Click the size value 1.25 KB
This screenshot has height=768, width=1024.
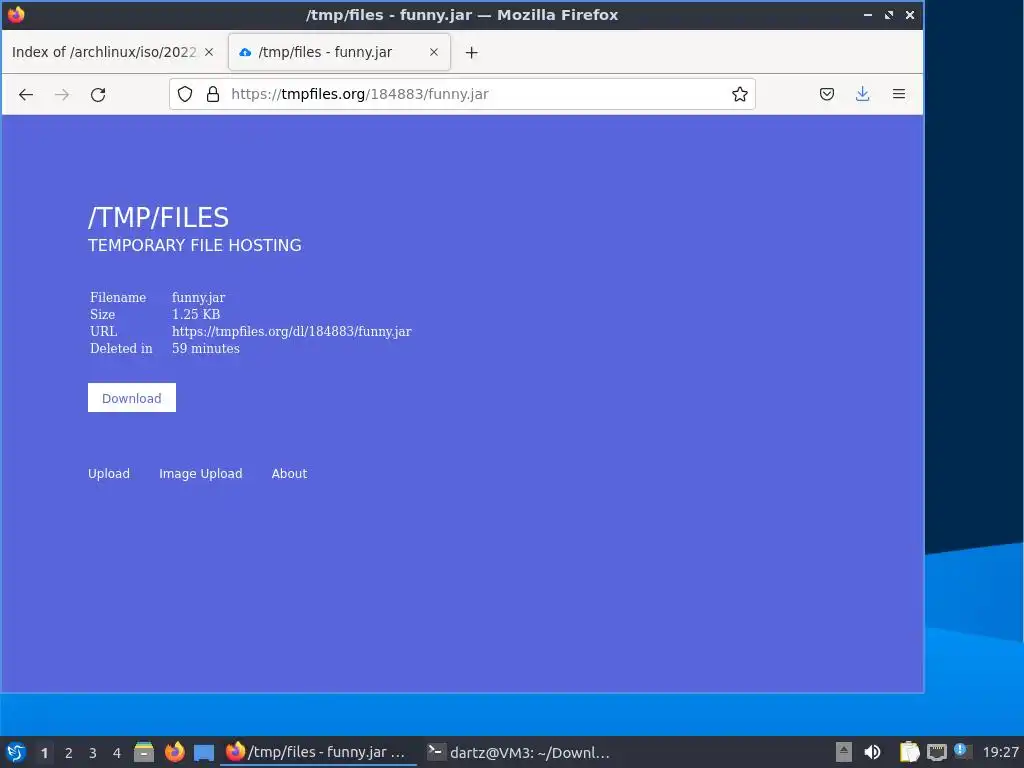196,314
